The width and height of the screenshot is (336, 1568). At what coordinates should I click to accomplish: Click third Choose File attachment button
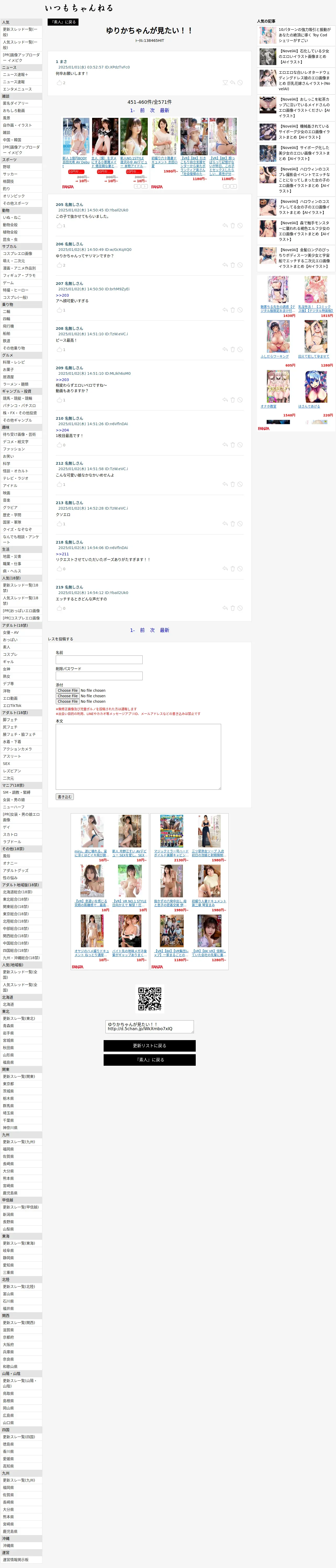pos(68,702)
